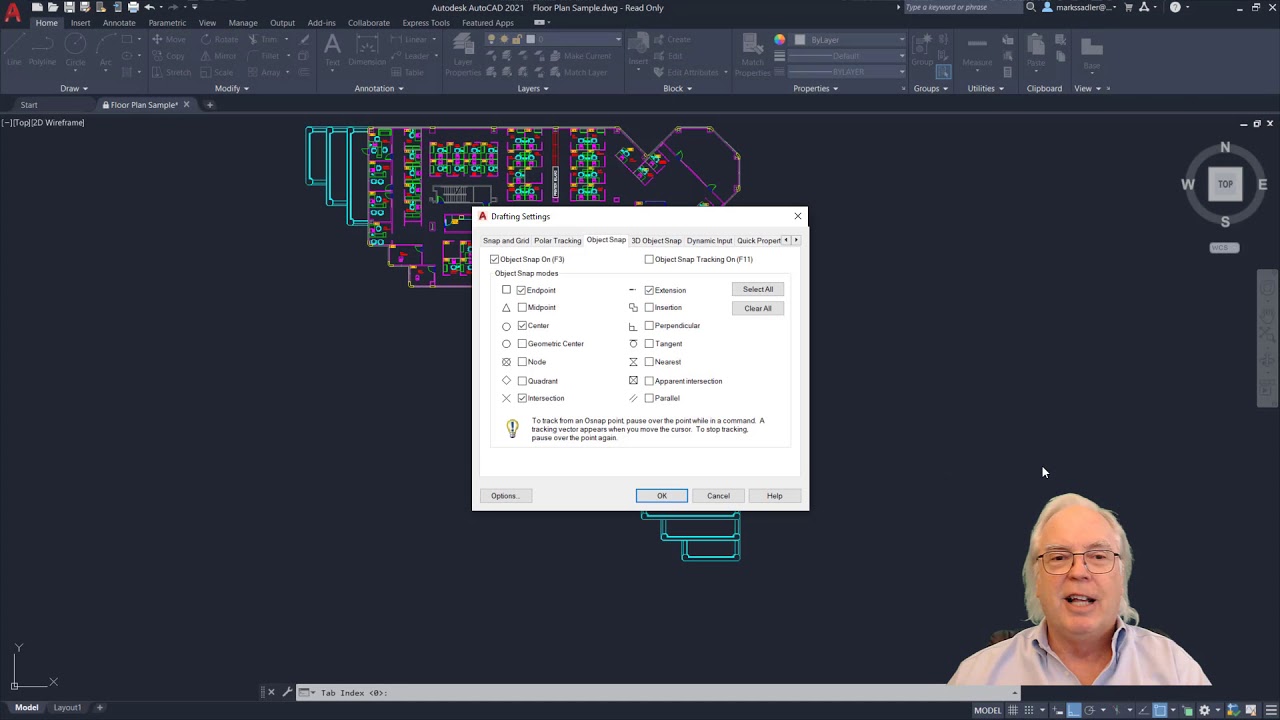Image resolution: width=1280 pixels, height=720 pixels.
Task: Click the Match Properties tool
Action: click(x=752, y=55)
